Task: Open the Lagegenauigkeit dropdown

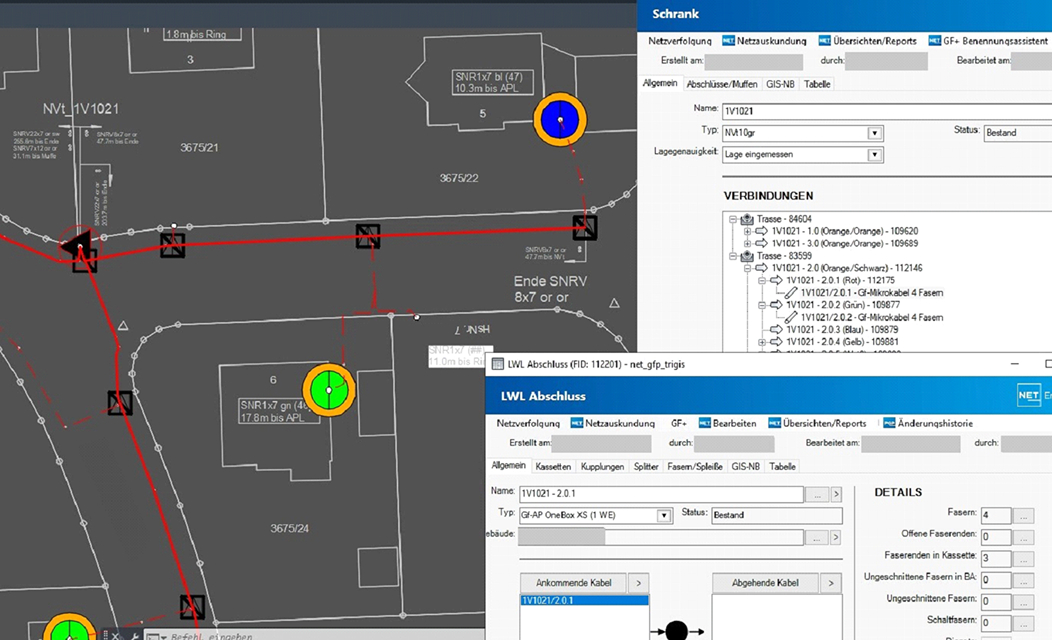Action: pos(874,154)
